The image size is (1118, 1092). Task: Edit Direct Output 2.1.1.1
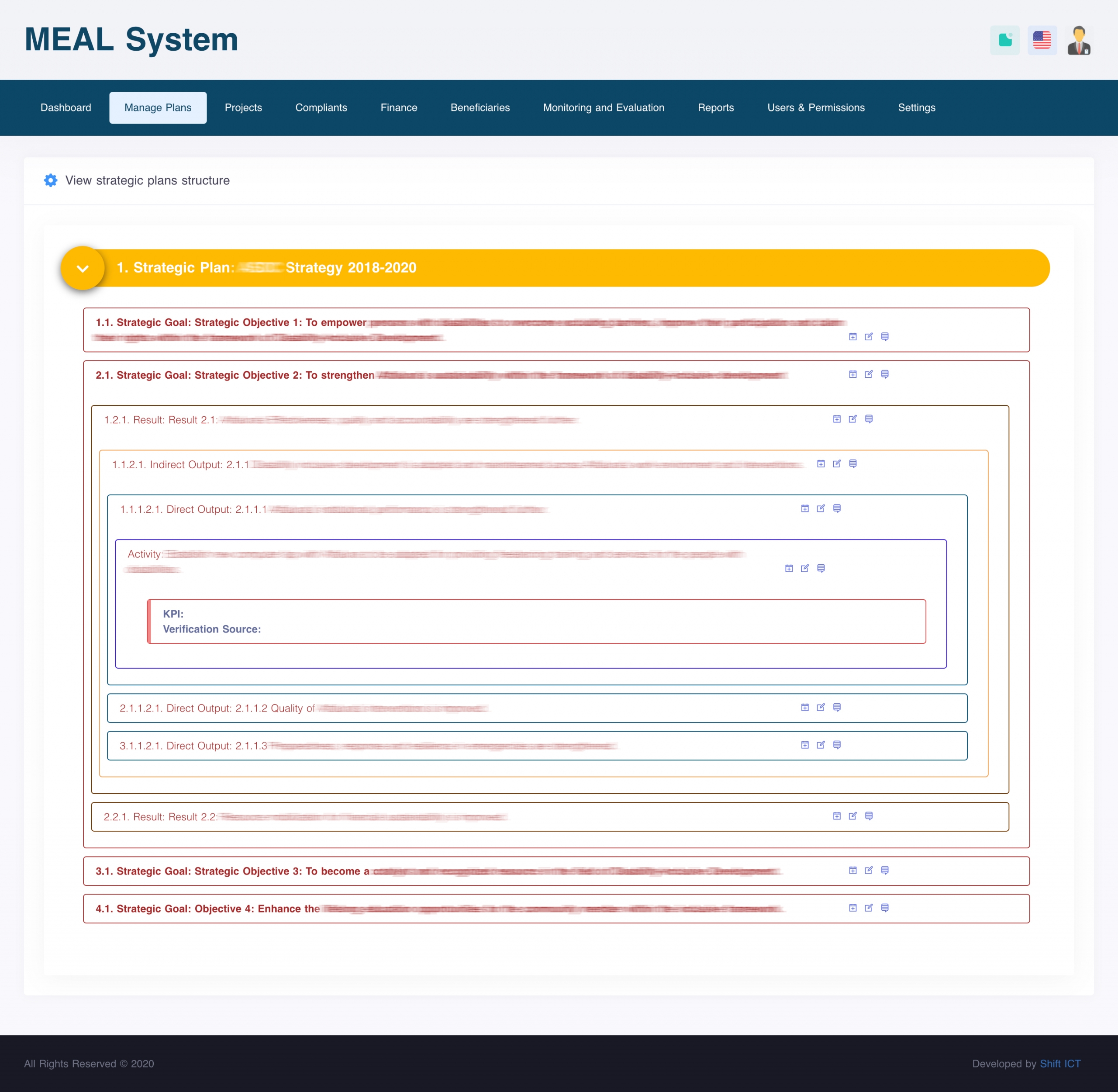pyautogui.click(x=821, y=508)
